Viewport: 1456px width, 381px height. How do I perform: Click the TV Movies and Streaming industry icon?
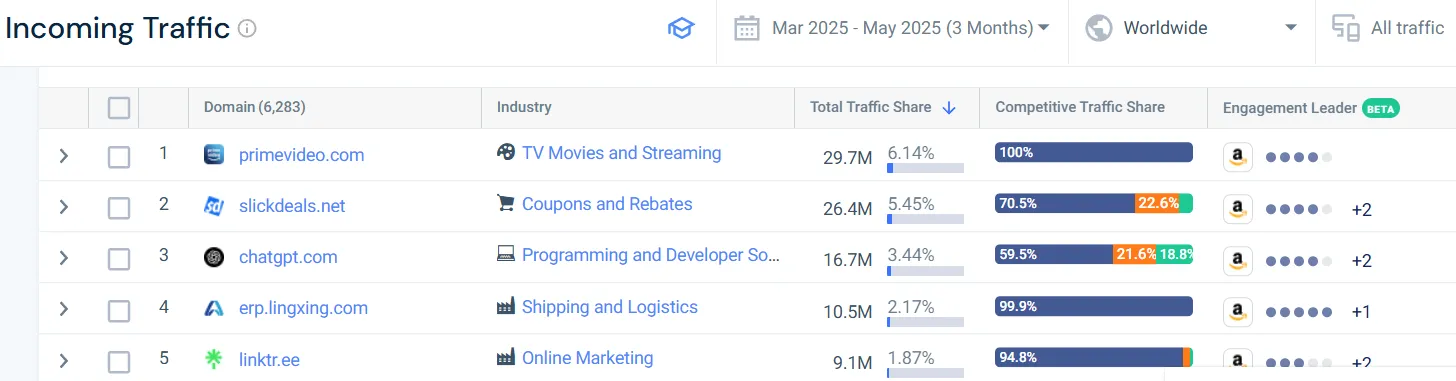click(506, 153)
